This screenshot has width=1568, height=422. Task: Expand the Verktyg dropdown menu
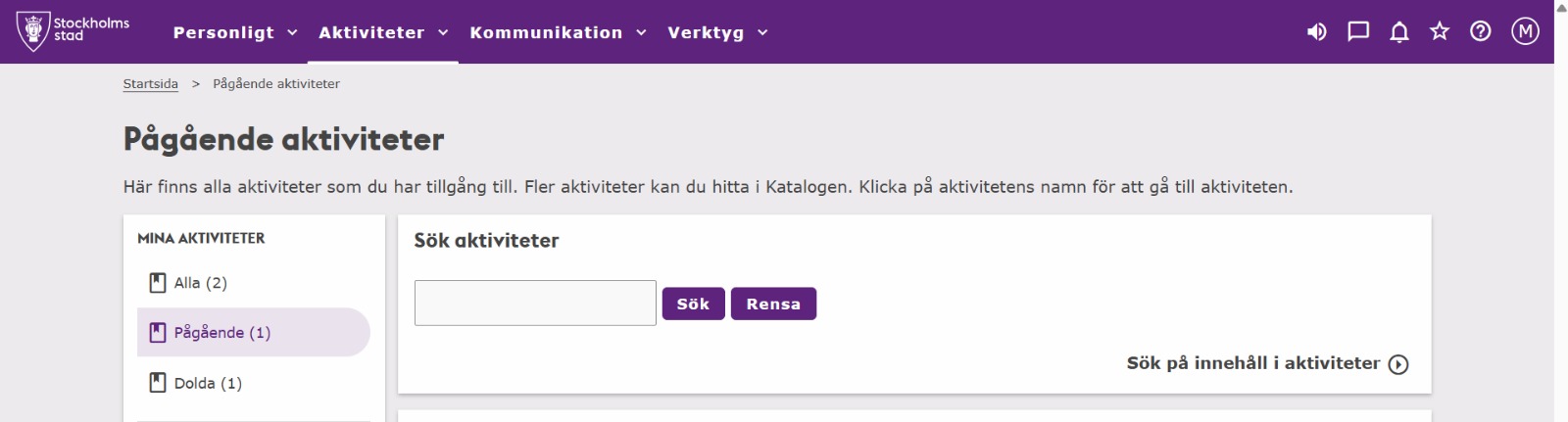pos(717,32)
